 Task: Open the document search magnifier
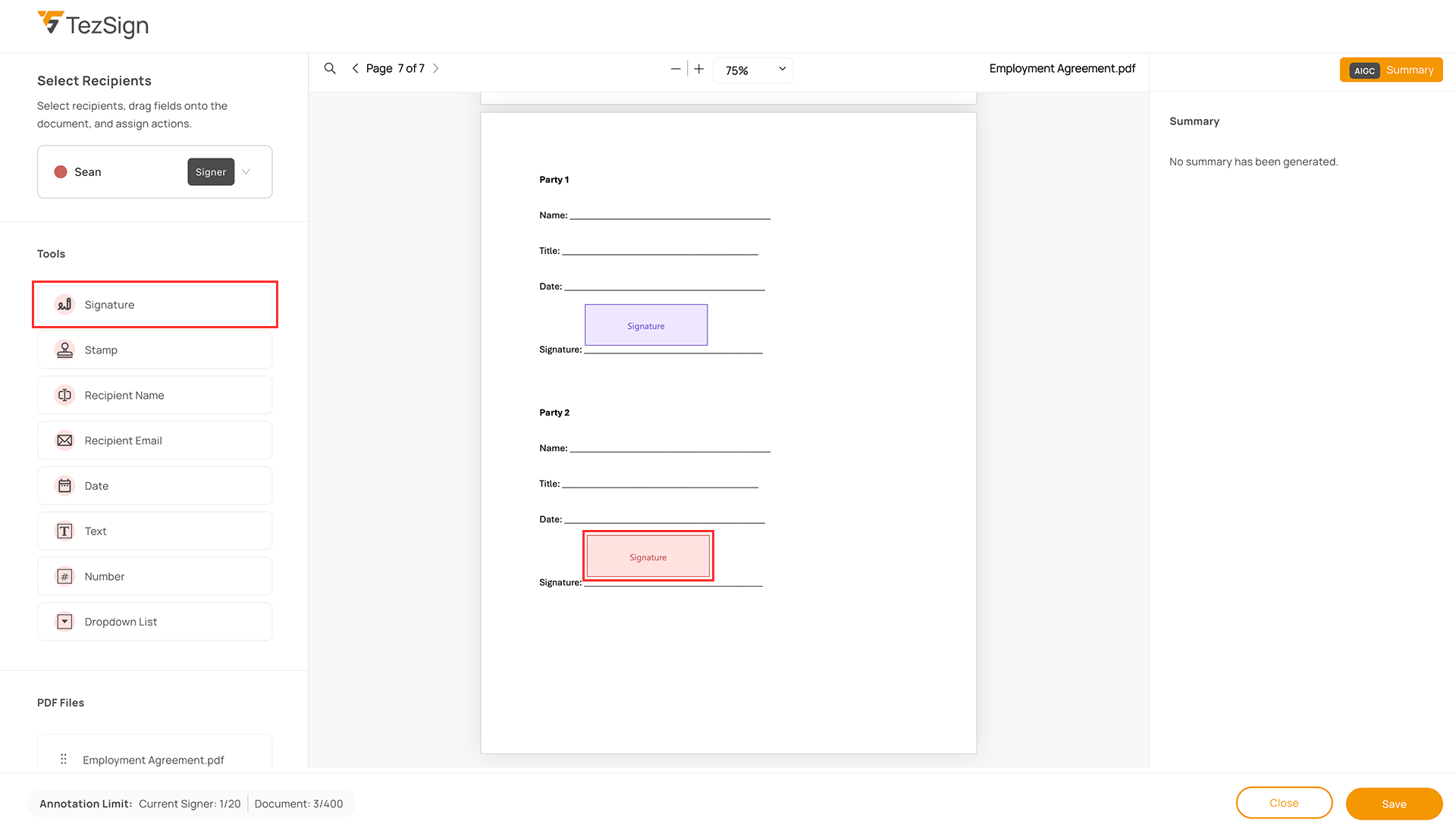click(330, 68)
